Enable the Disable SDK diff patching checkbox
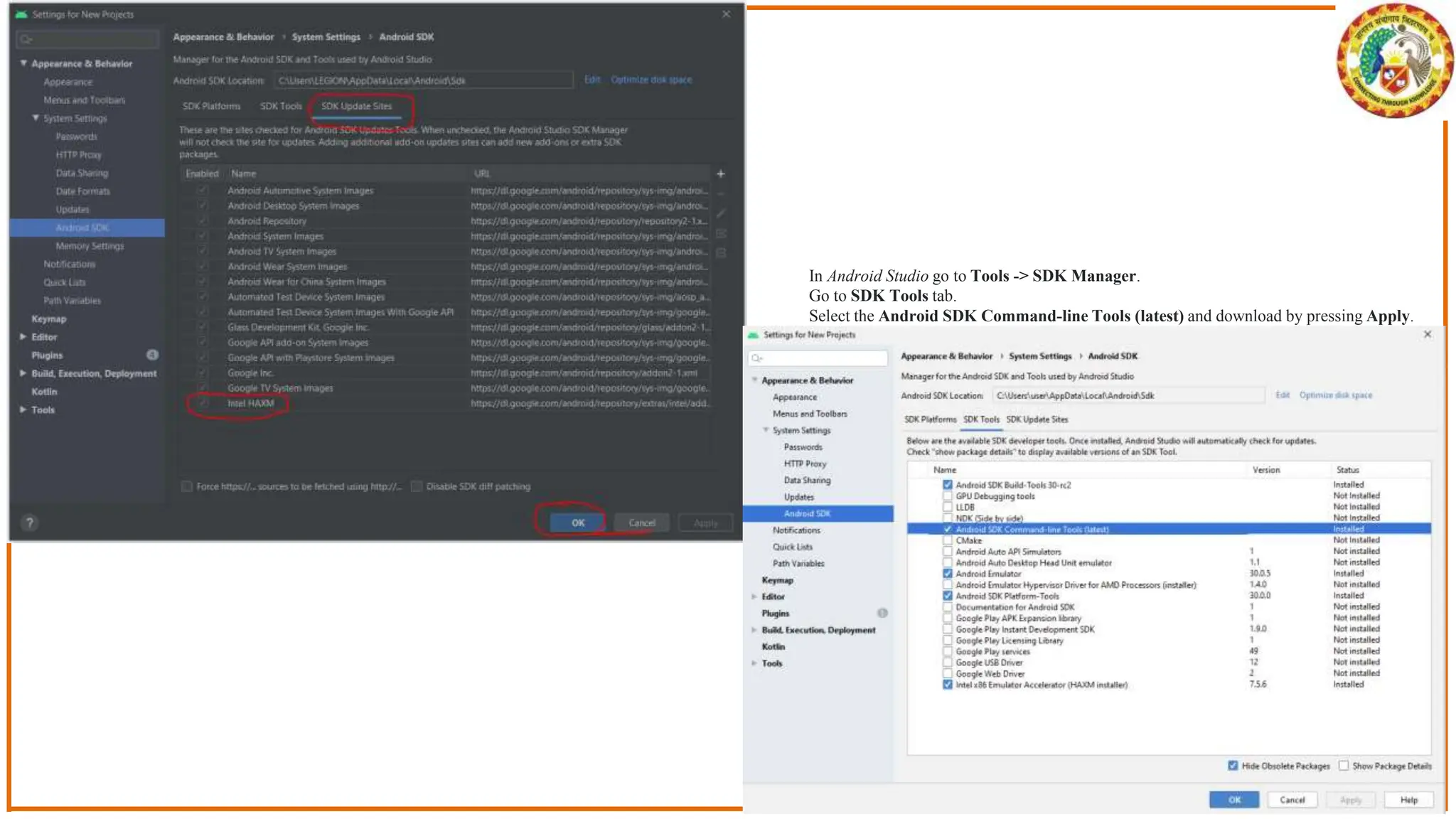The image size is (1456, 819). (417, 486)
